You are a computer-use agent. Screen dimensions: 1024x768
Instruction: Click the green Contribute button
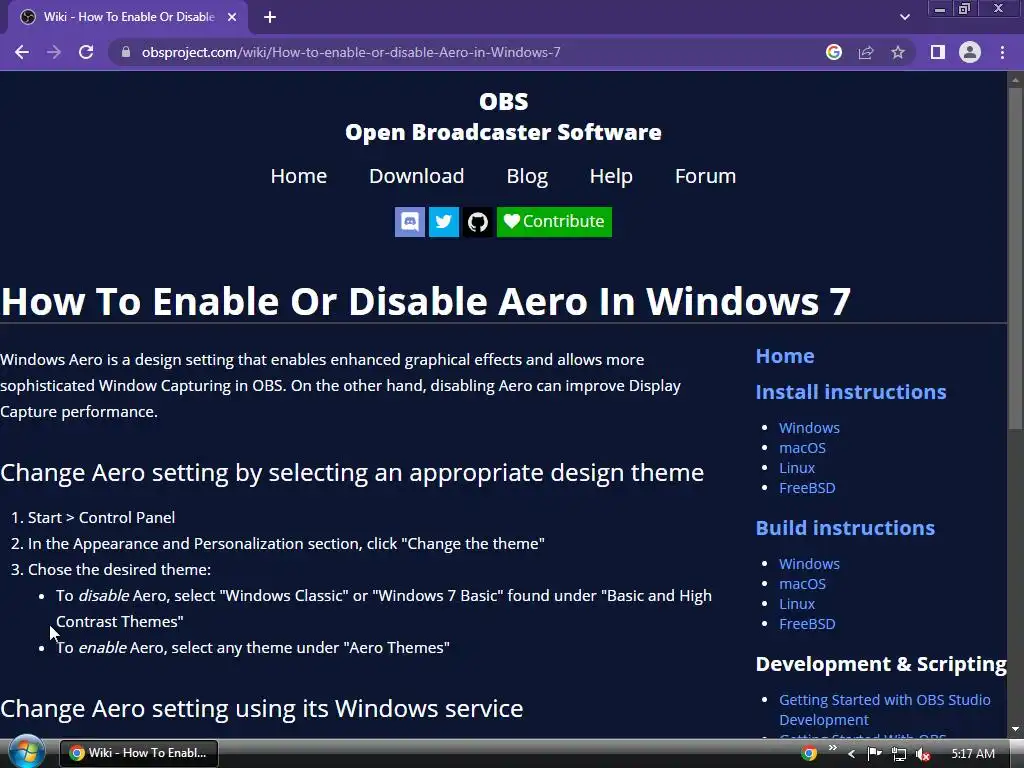(554, 222)
